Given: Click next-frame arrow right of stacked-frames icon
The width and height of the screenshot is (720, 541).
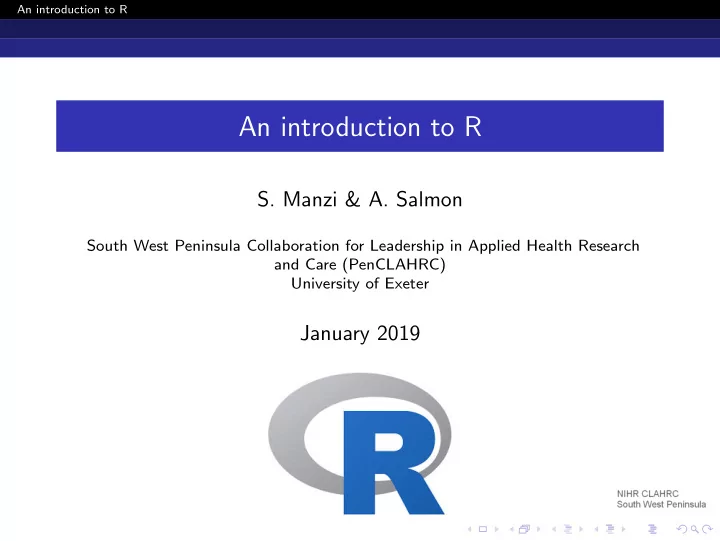Looking at the screenshot, I should [539, 529].
